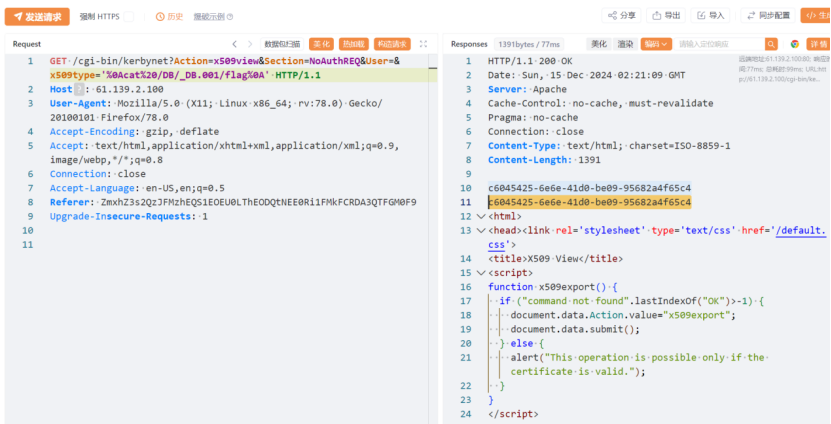Select the Responses 美化 tab

click(599, 44)
